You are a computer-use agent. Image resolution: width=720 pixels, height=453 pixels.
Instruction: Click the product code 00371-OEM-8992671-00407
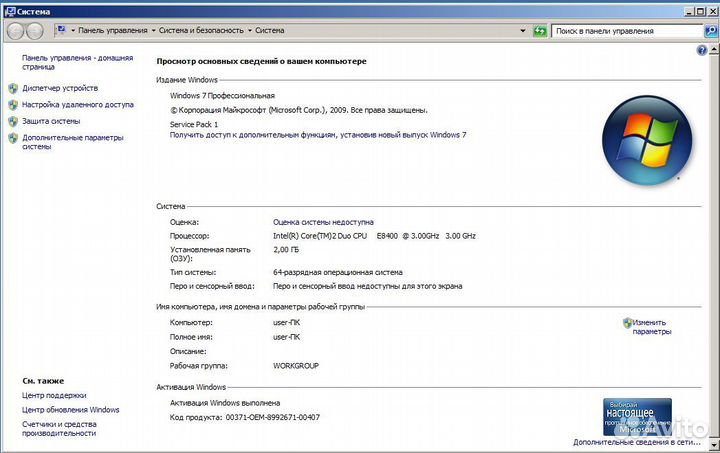coord(273,417)
